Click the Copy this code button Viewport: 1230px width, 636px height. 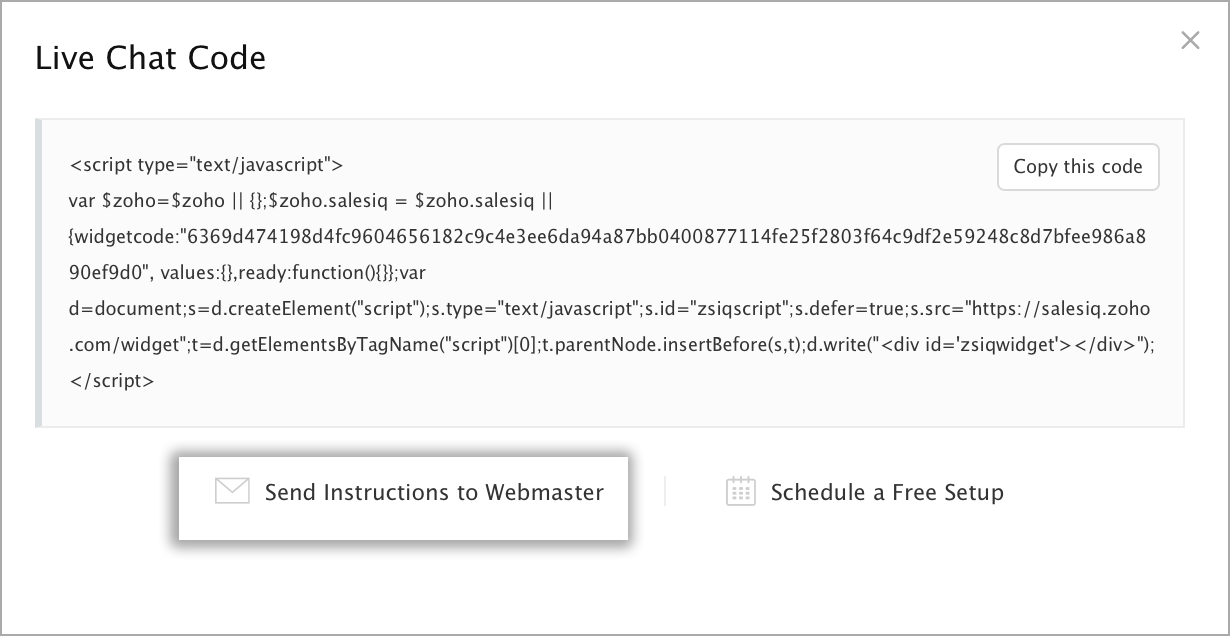[x=1078, y=167]
